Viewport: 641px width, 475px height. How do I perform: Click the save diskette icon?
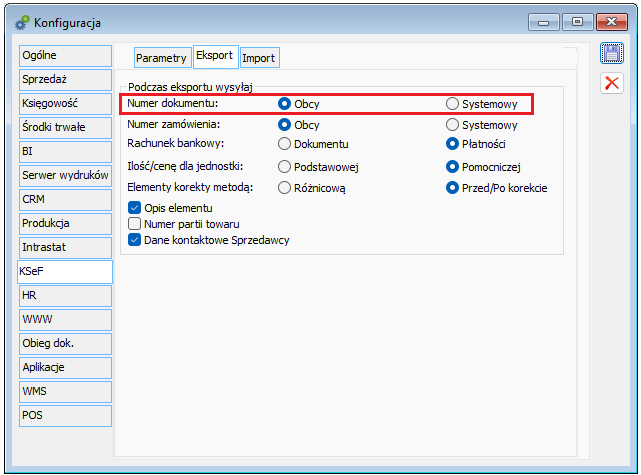[611, 55]
